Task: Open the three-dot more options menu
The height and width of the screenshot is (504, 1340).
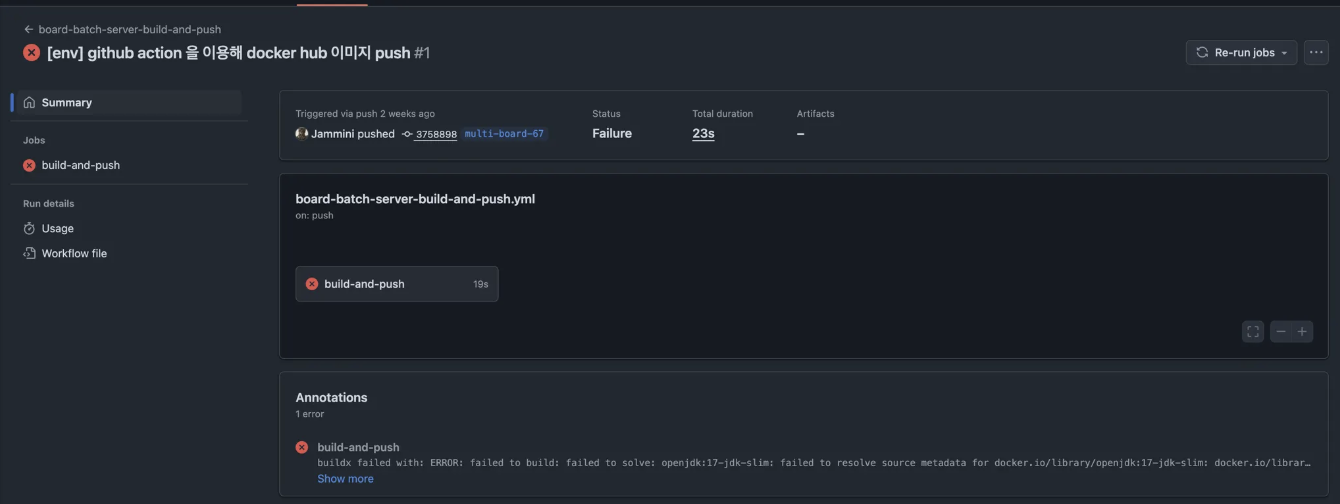Action: pos(1316,53)
